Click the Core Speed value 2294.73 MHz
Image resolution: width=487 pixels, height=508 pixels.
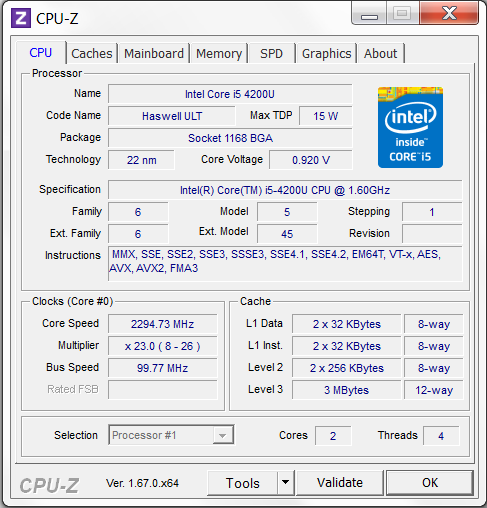coord(162,324)
